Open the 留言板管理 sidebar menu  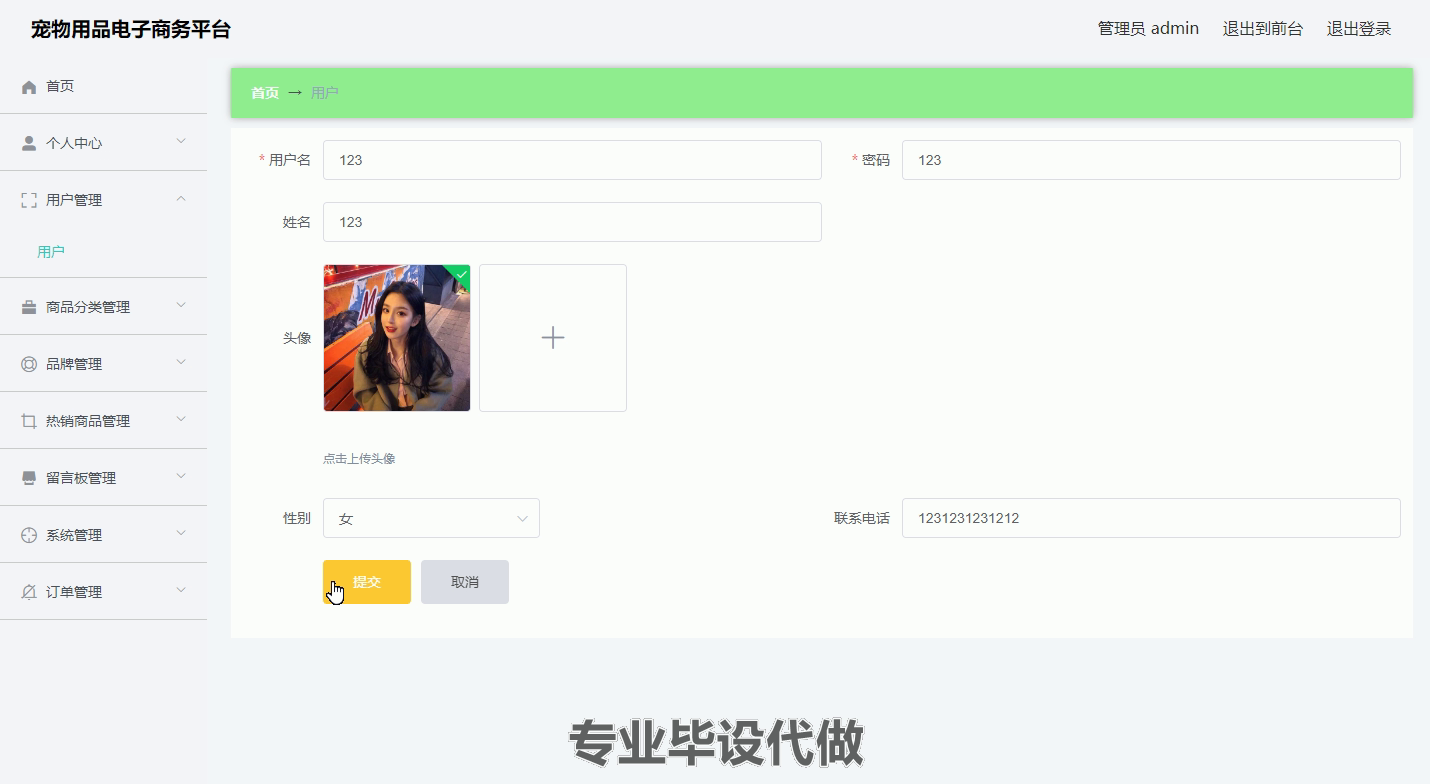[x=103, y=478]
